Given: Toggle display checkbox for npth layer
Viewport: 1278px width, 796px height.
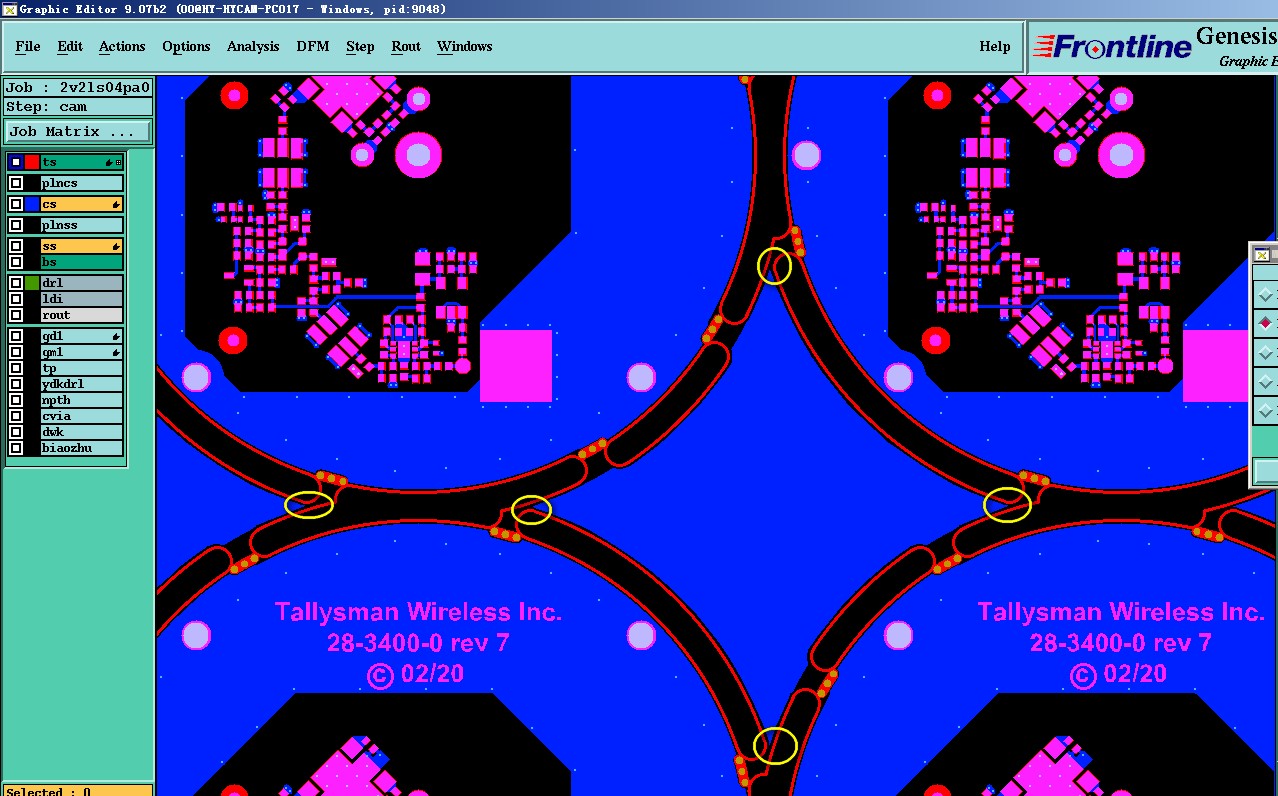Looking at the screenshot, I should click(x=16, y=400).
